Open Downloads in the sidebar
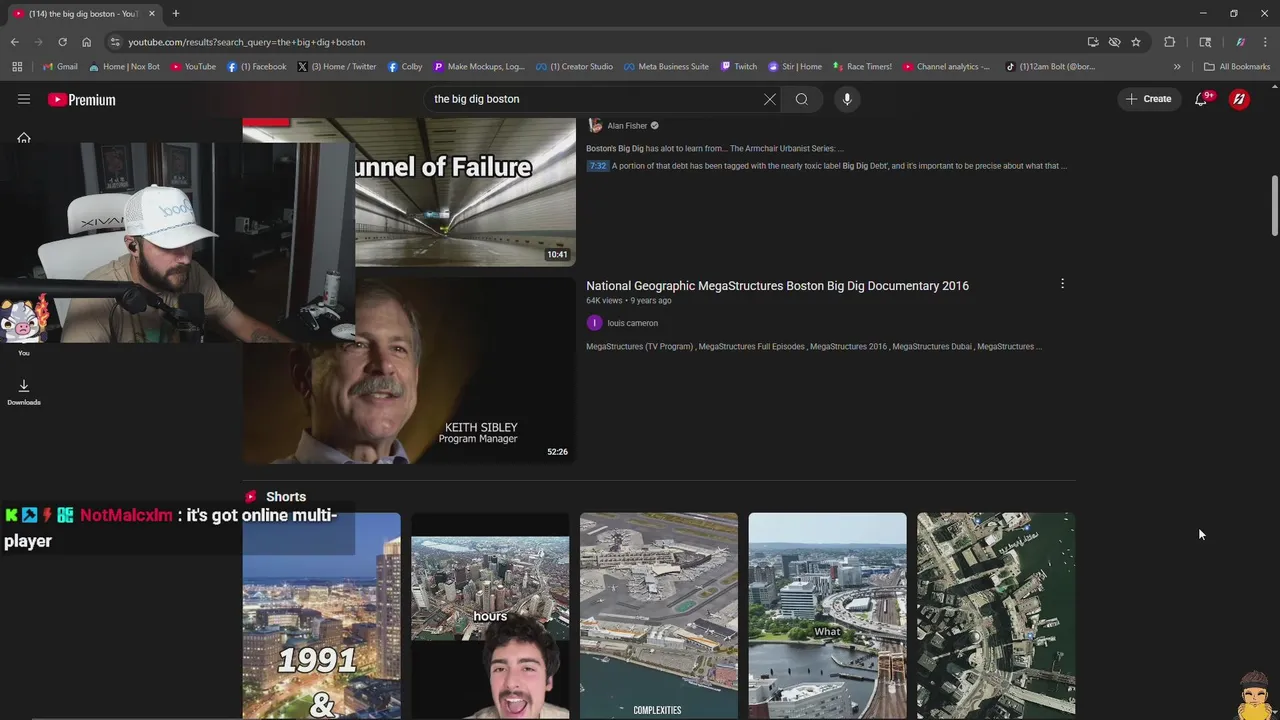The width and height of the screenshot is (1280, 720). point(24,392)
